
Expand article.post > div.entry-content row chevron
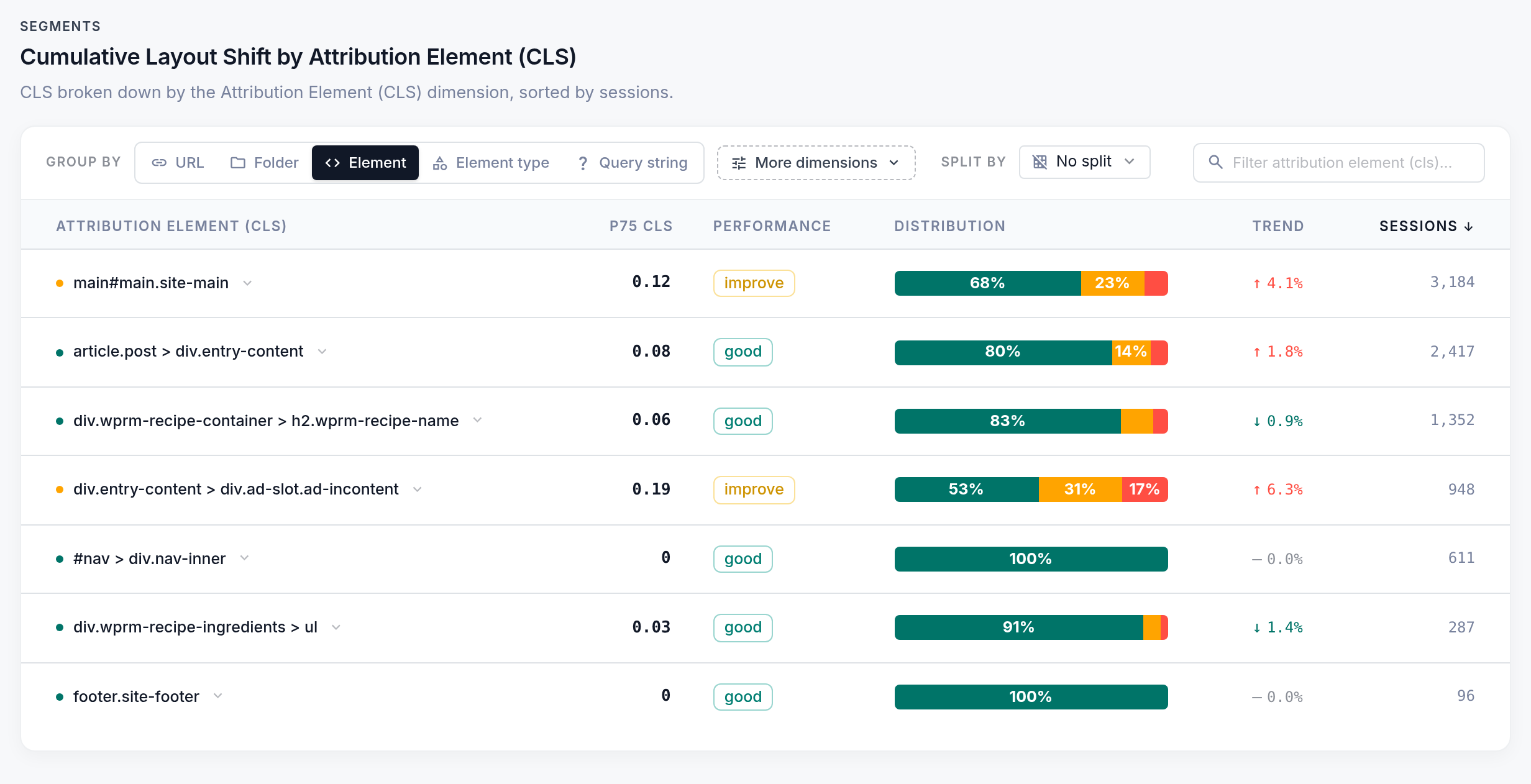(322, 352)
